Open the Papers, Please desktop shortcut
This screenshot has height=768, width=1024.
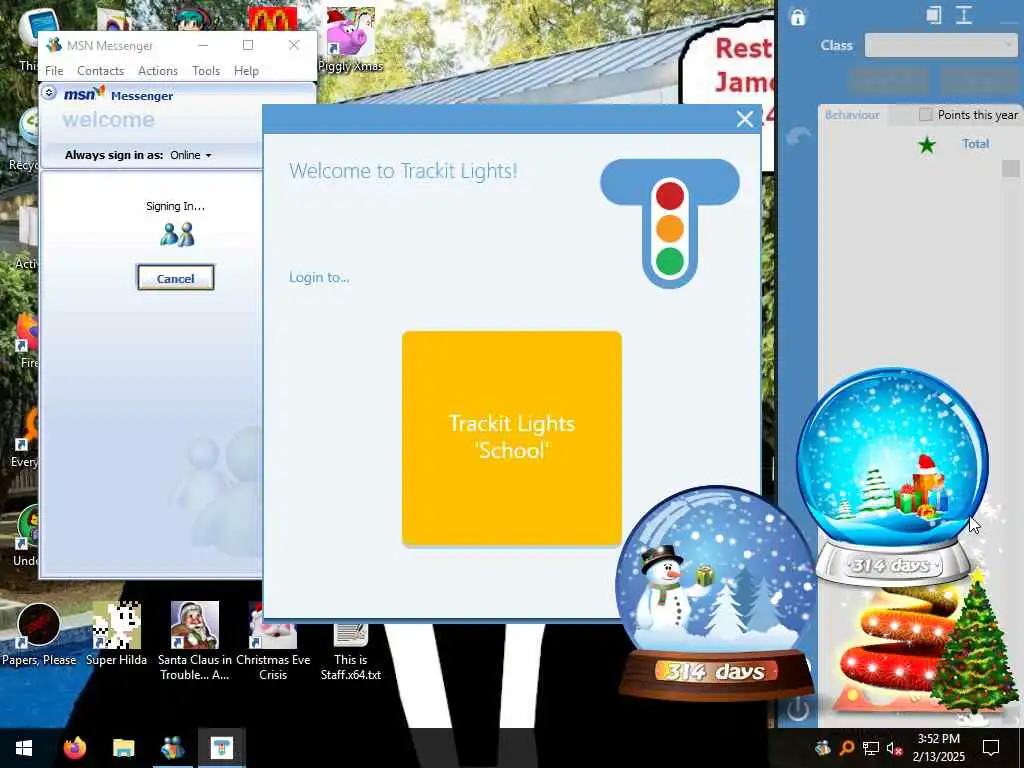pos(39,634)
